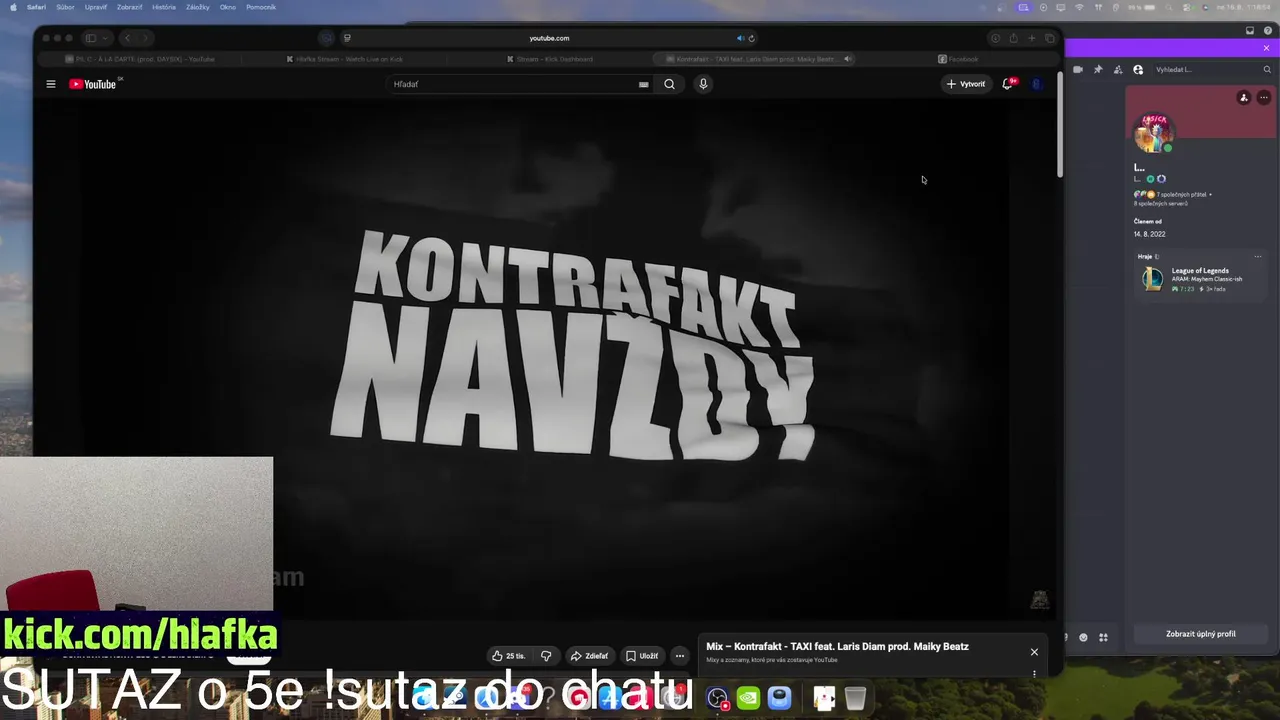
Task: Open more actions menu below video
Action: click(679, 656)
